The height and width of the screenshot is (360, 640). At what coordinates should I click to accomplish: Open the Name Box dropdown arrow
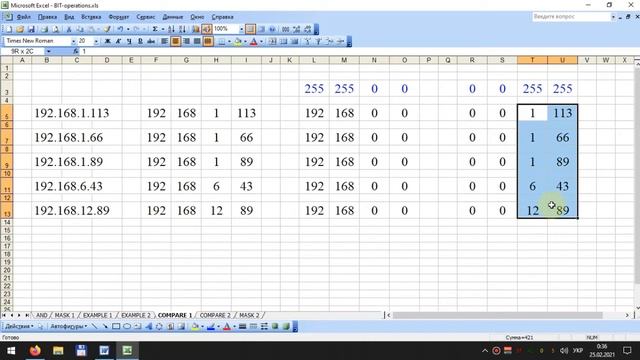tap(49, 51)
